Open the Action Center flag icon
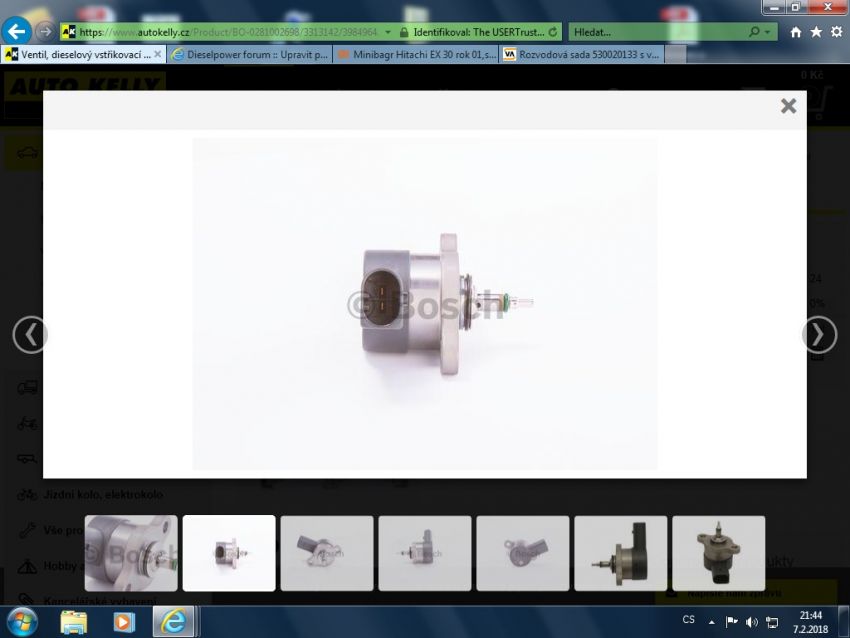 pyautogui.click(x=731, y=622)
